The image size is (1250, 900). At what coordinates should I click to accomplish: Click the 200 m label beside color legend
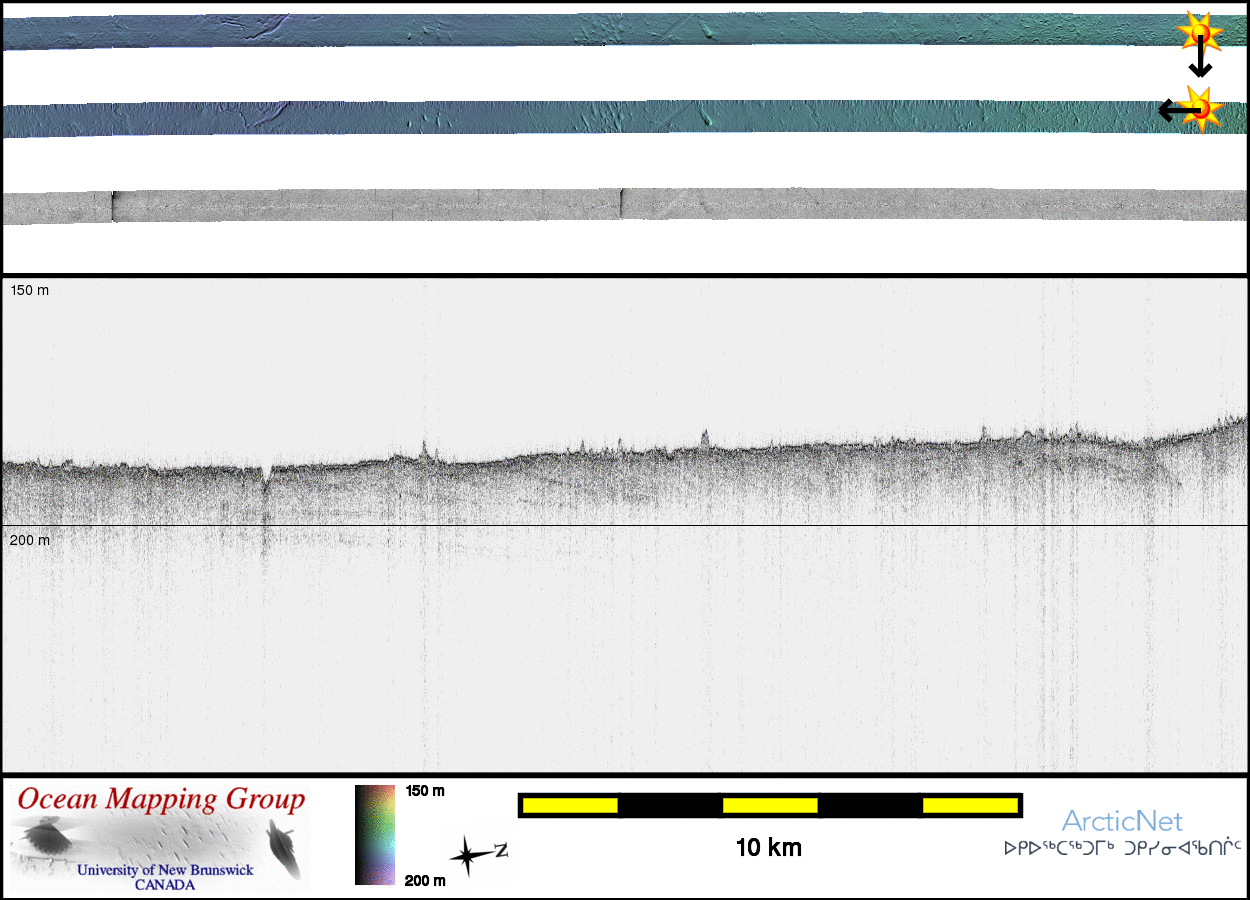click(425, 880)
